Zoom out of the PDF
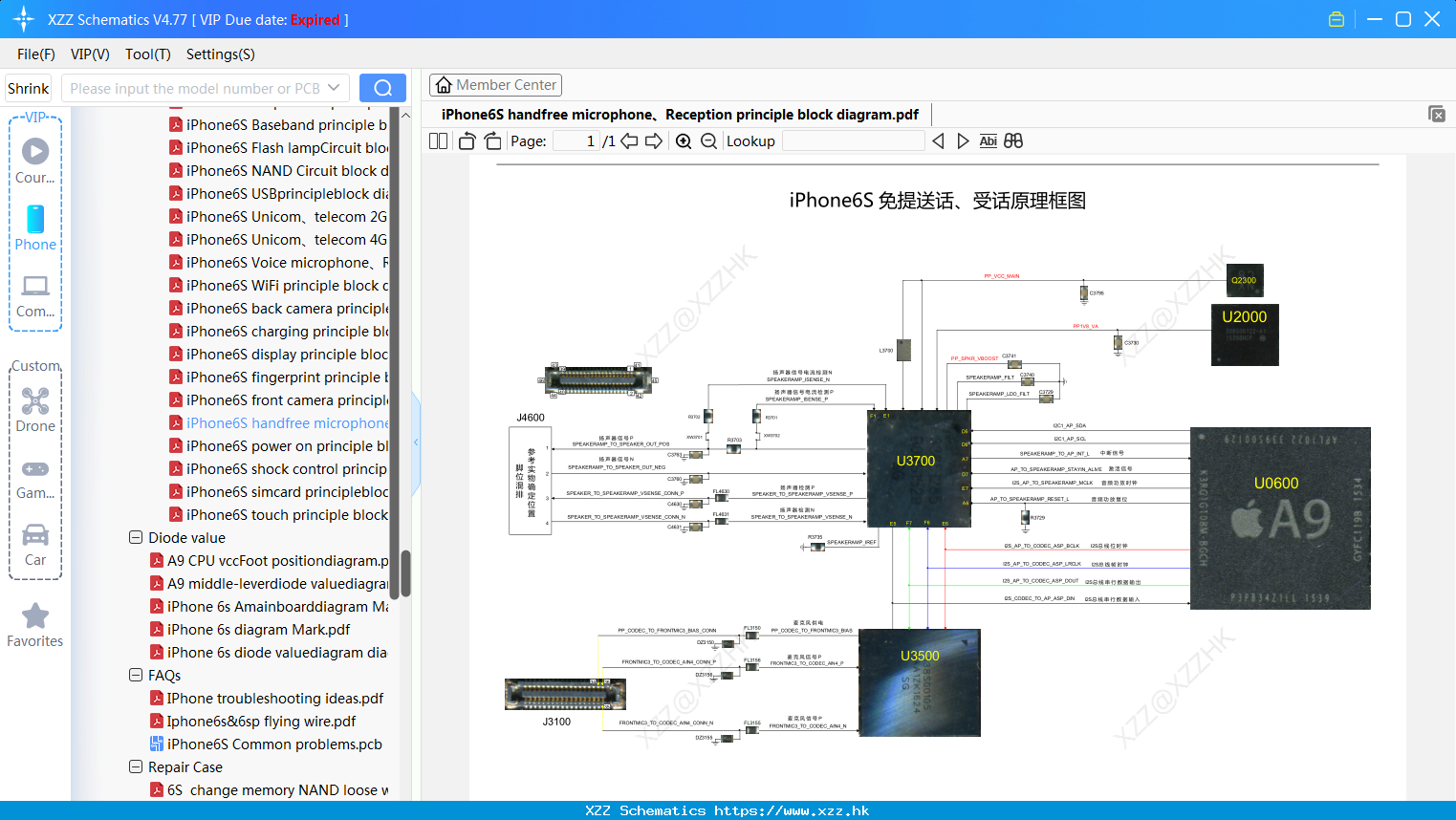Screen dimensions: 1456x820 708,141
